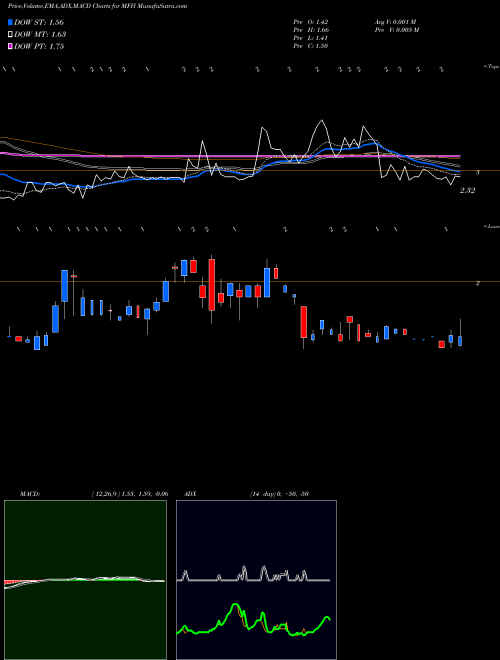Click the '(12,26,9) 1.53, 1.59, -0.06' MACD values
The width and height of the screenshot is (500, 660).
(x=130, y=494)
